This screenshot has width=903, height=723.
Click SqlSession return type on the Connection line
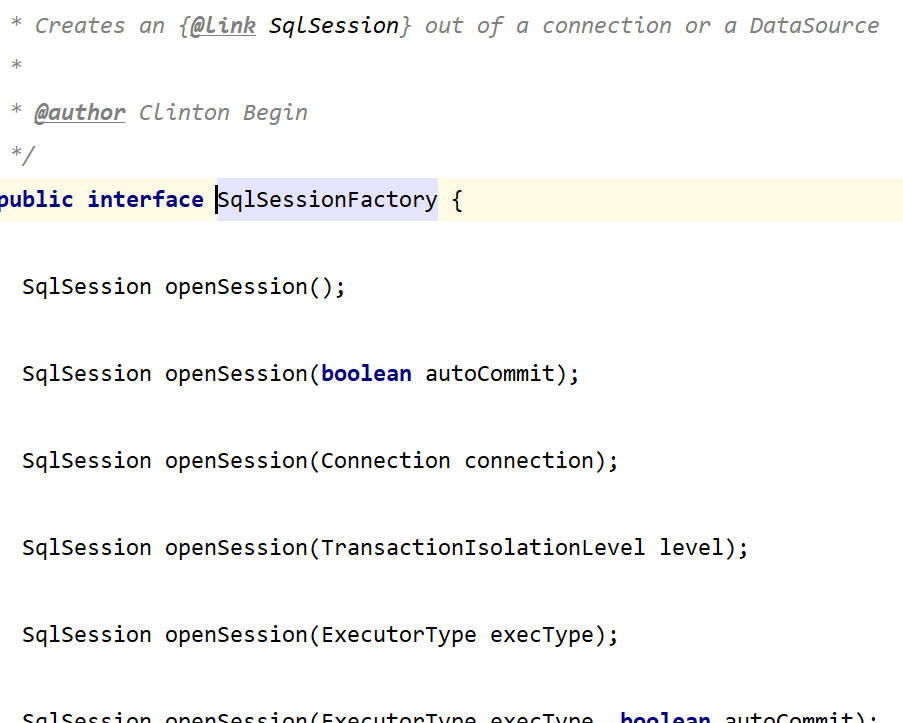(87, 461)
